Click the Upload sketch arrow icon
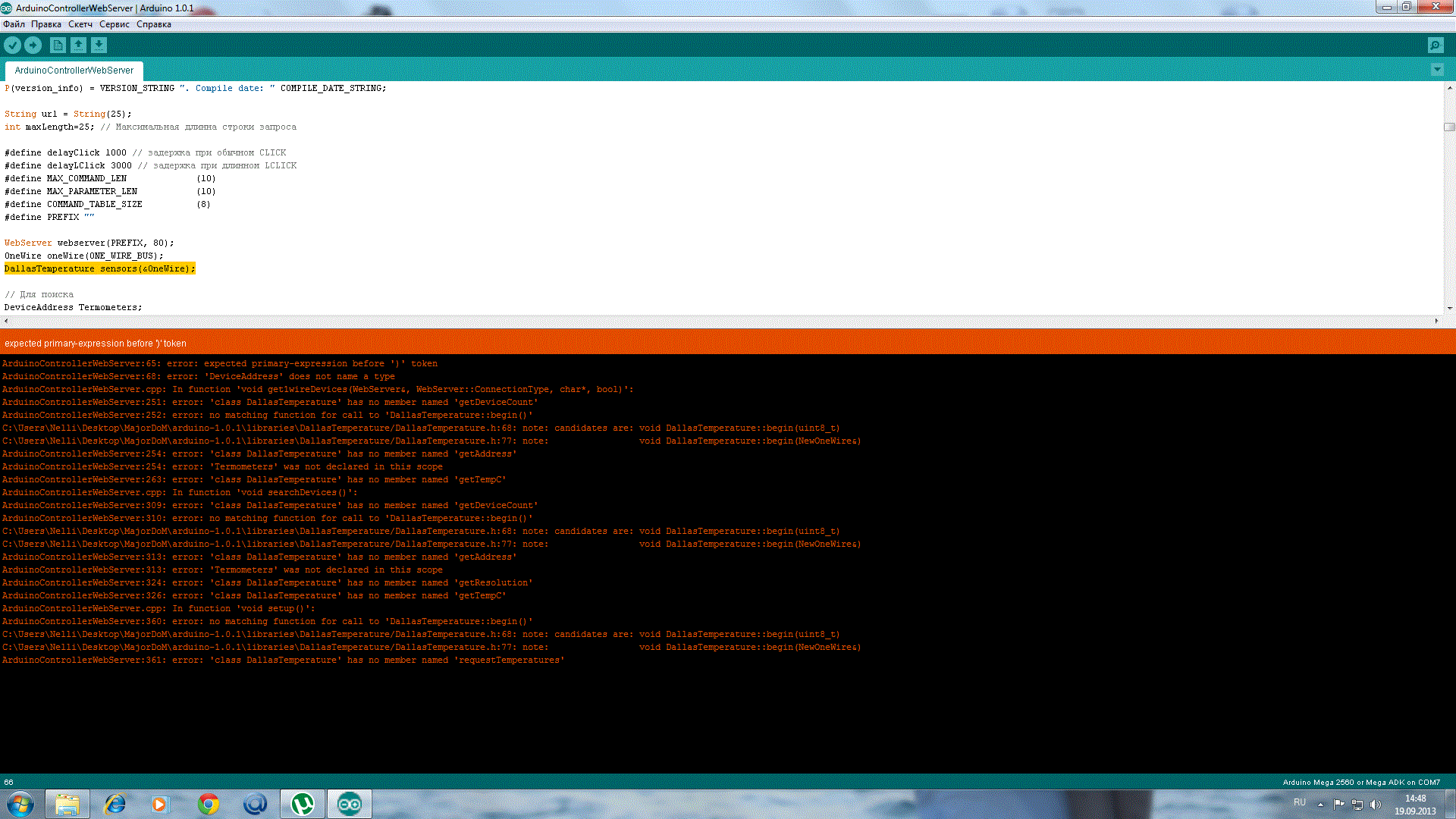The width and height of the screenshot is (1456, 819). coord(33,45)
